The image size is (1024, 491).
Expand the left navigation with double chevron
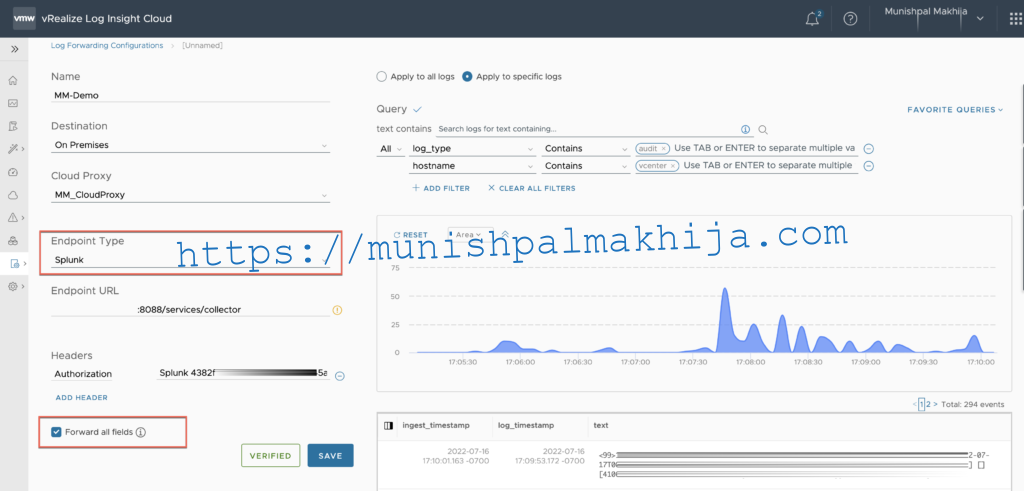coord(14,49)
